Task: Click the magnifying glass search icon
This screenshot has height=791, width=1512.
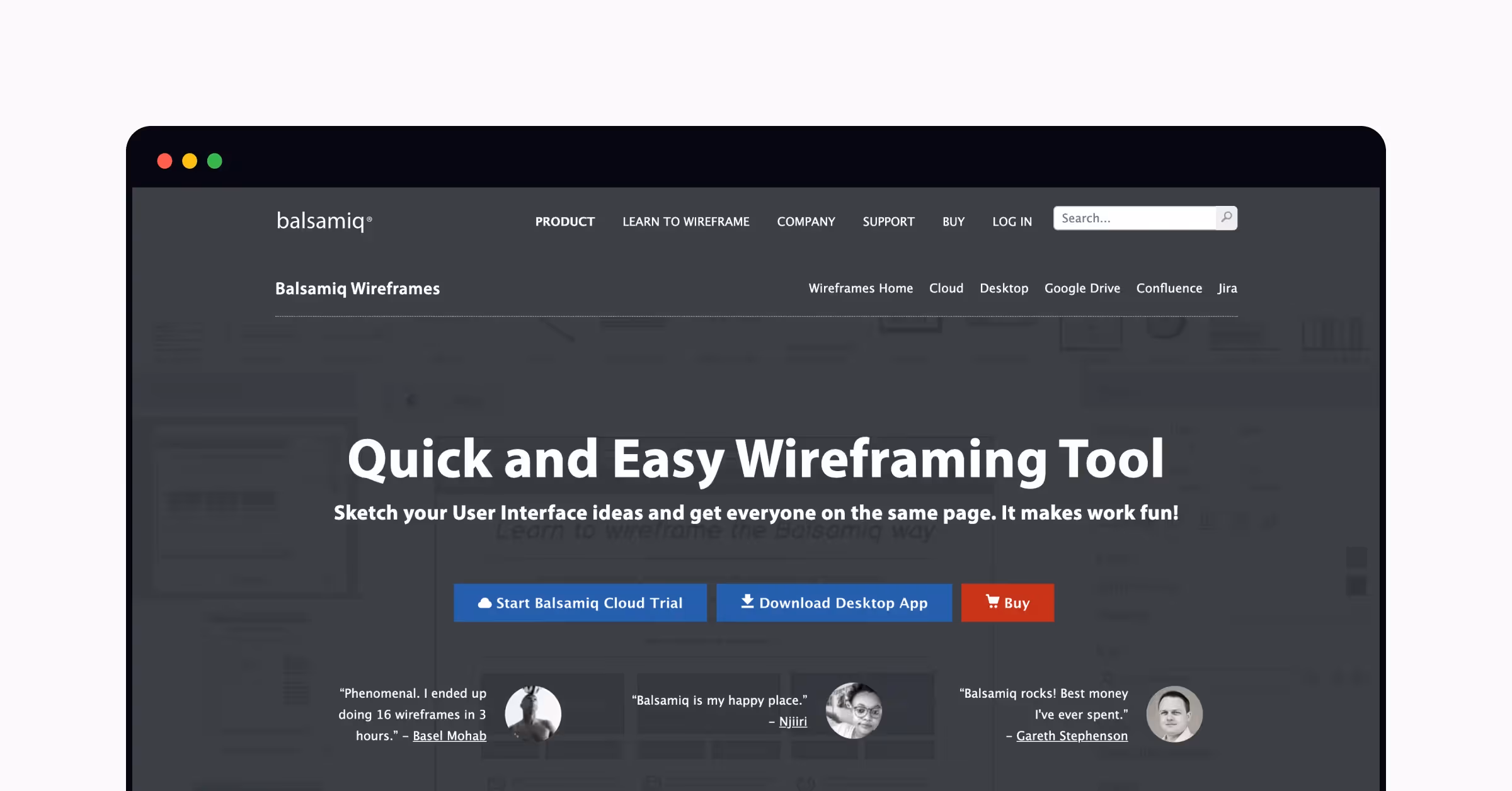Action: coord(1225,217)
